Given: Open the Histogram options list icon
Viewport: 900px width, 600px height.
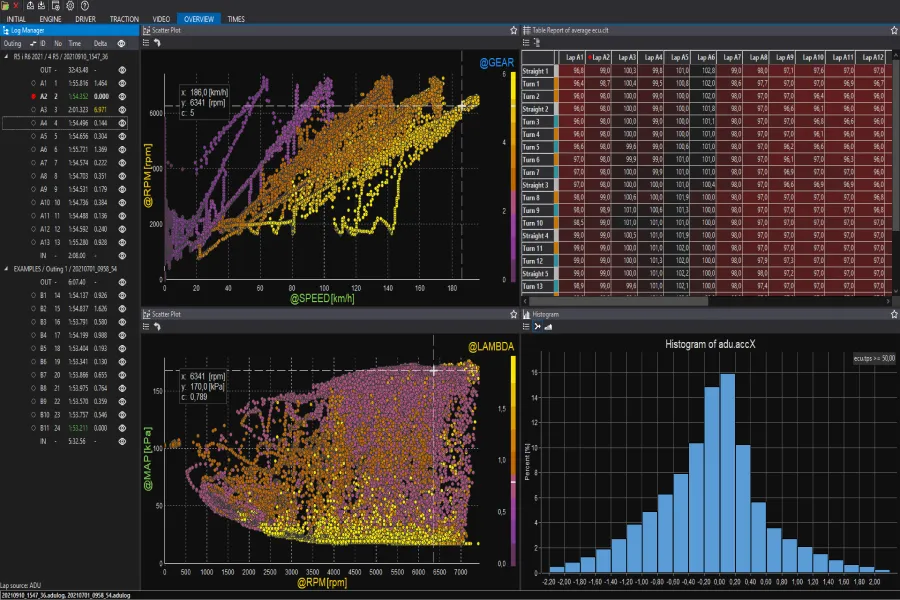Looking at the screenshot, I should point(526,327).
